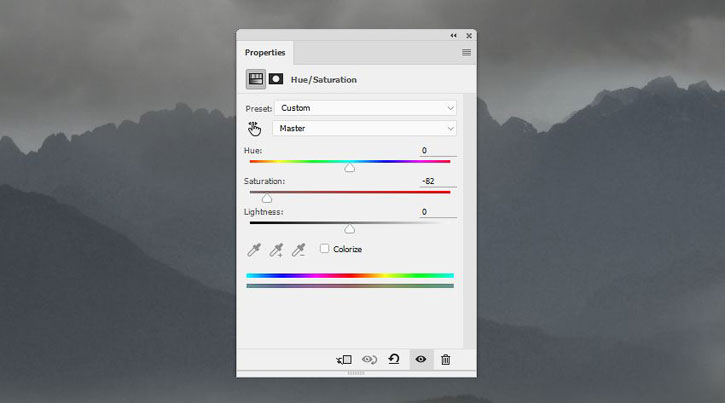Click the Hue value field
The width and height of the screenshot is (725, 403).
438,151
